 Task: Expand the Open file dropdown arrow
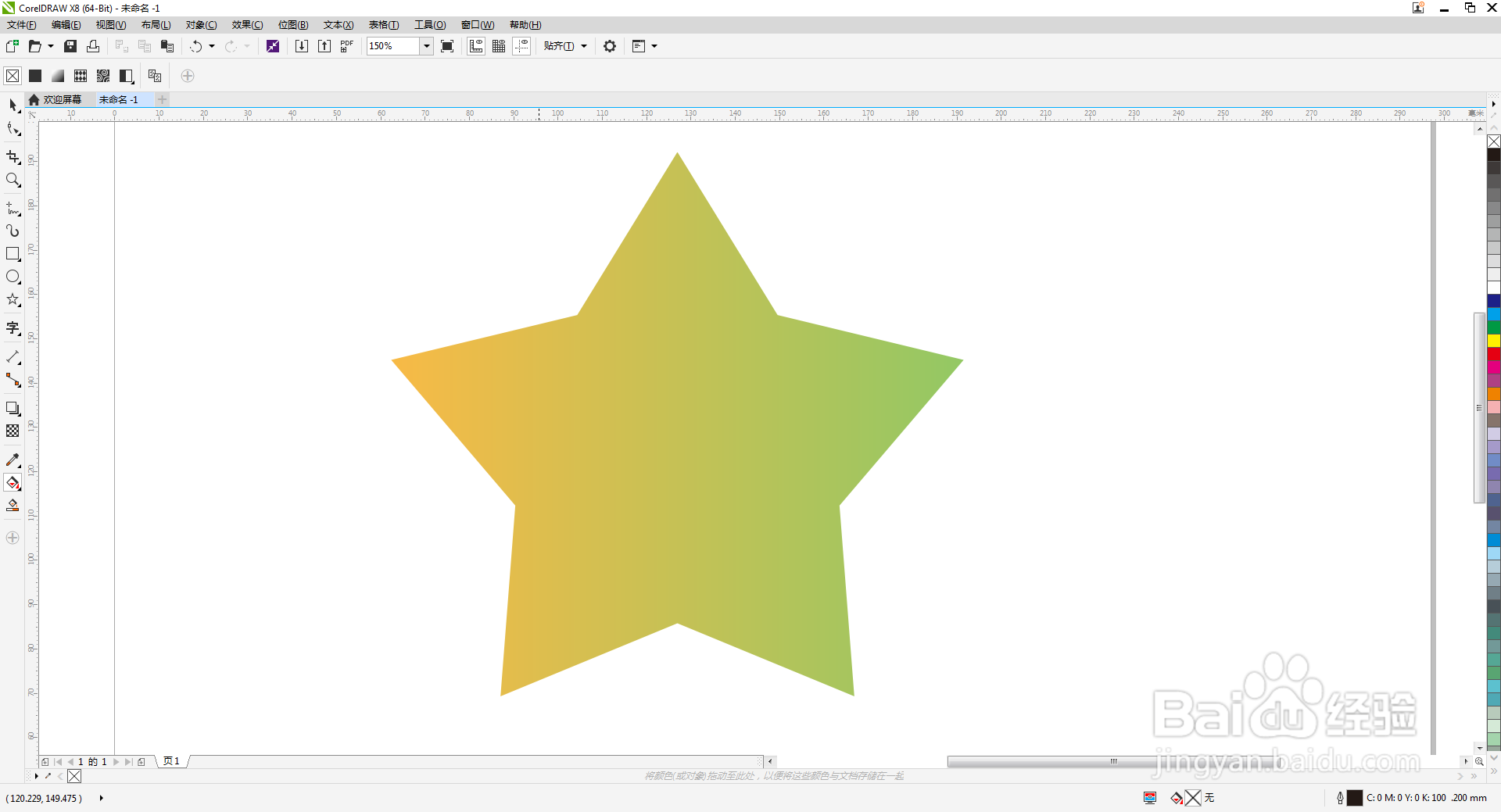coord(51,46)
